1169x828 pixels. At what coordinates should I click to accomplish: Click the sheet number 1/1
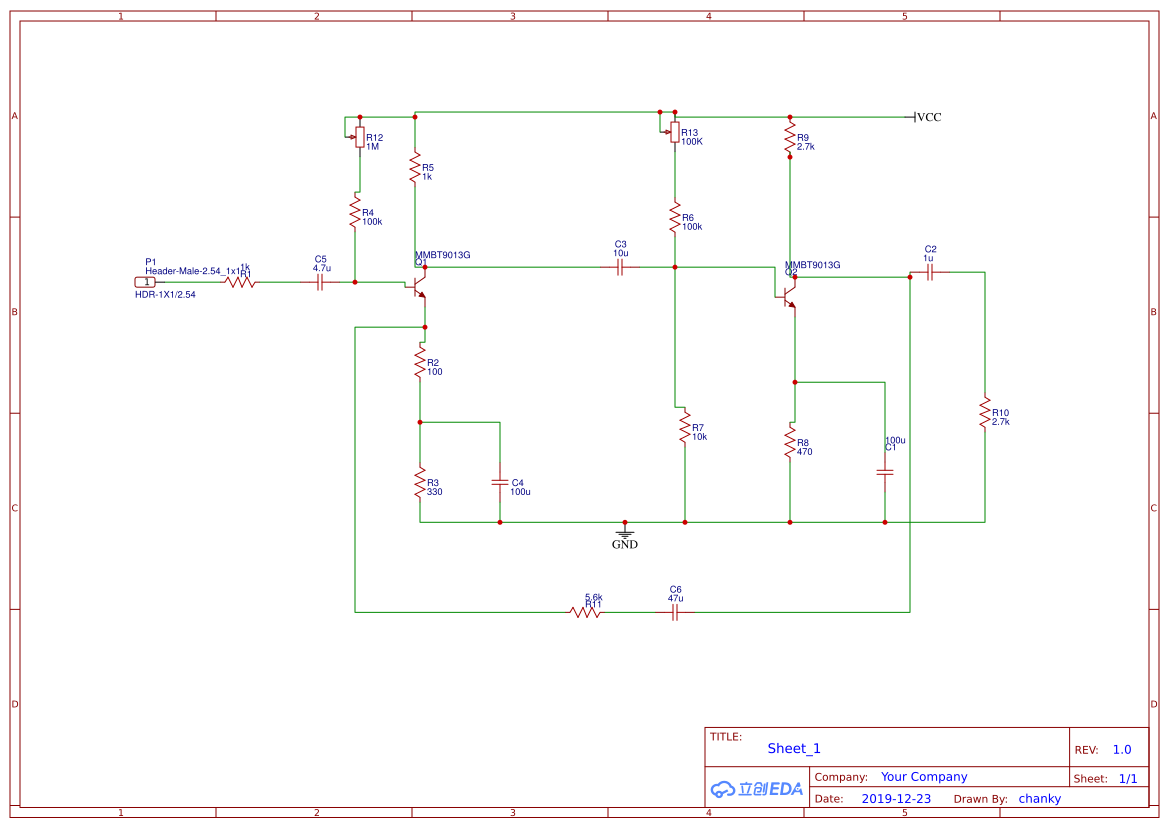pos(1128,779)
